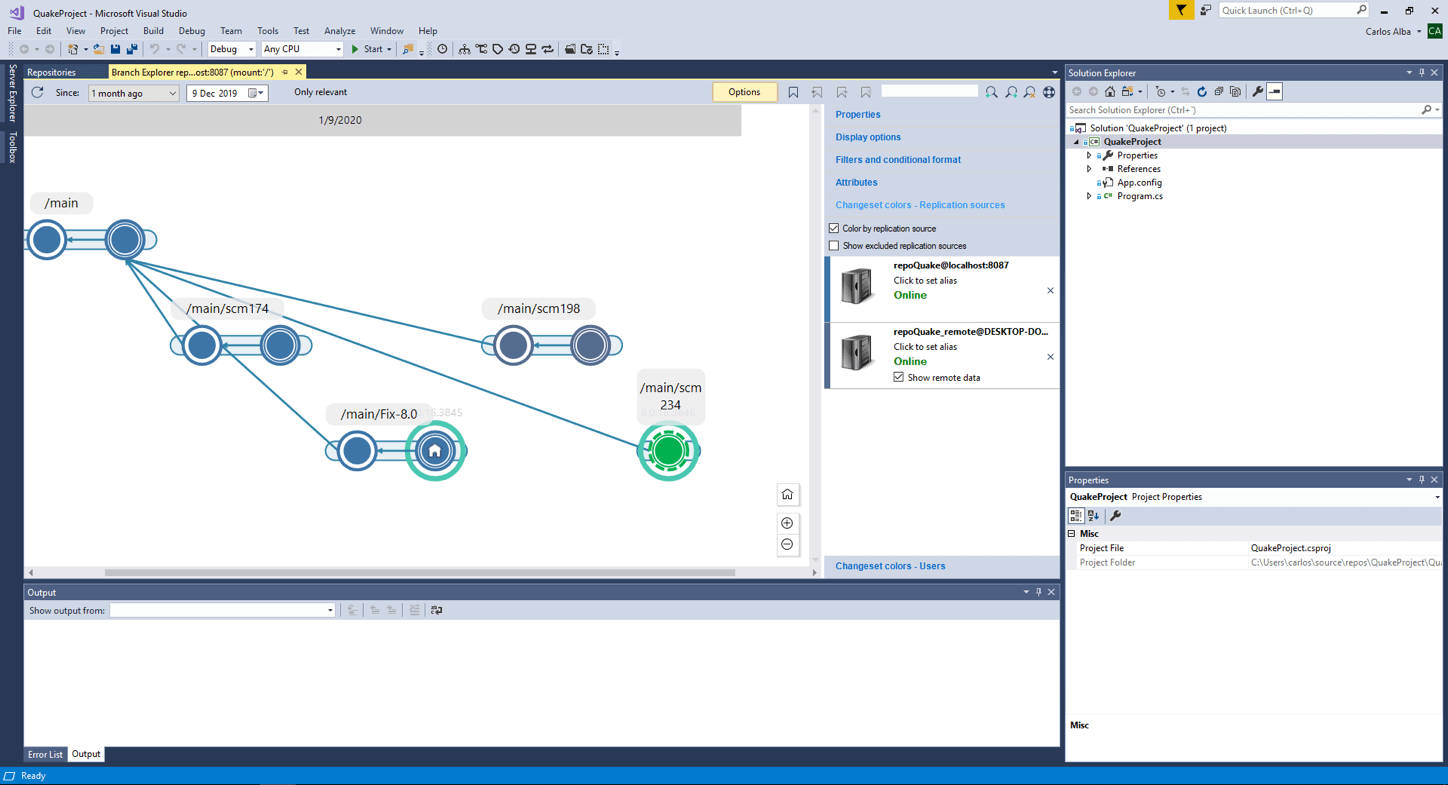Remove repoQuake@localhost:8087 replication source

[x=1050, y=291]
